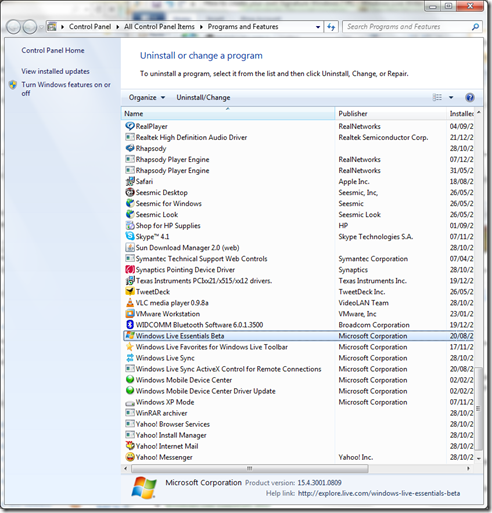Select Yahoo! Browser Services entry
Viewport: 492px width, 513px height.
click(x=299, y=424)
